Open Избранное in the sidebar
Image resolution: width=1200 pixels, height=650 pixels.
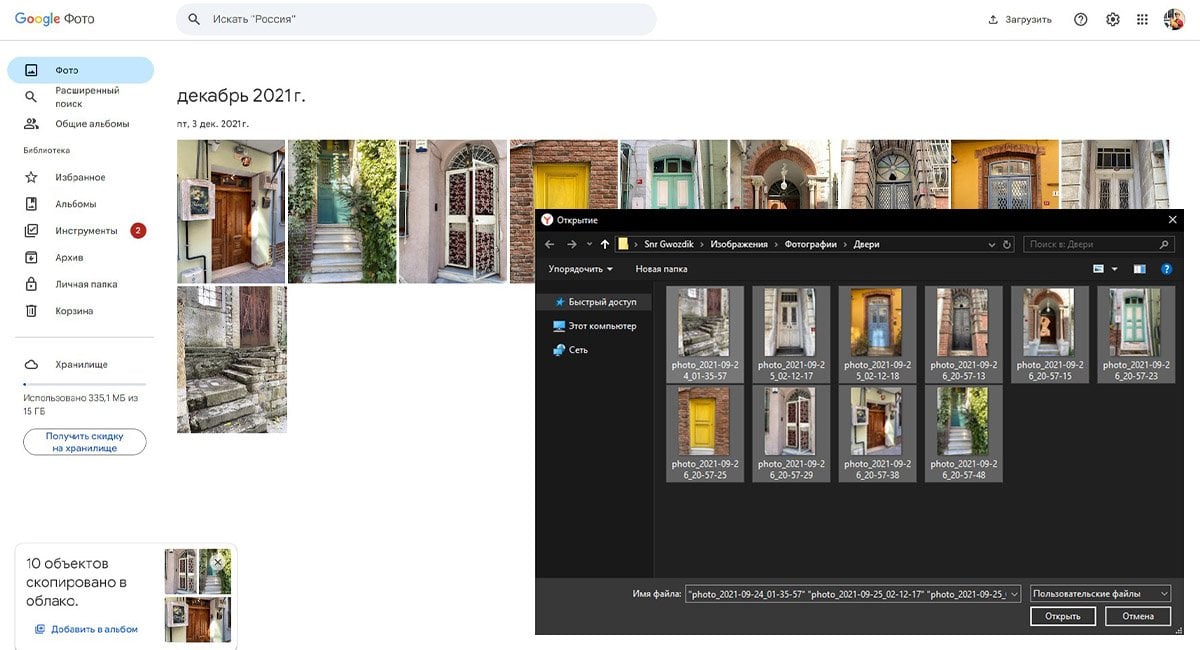click(80, 177)
